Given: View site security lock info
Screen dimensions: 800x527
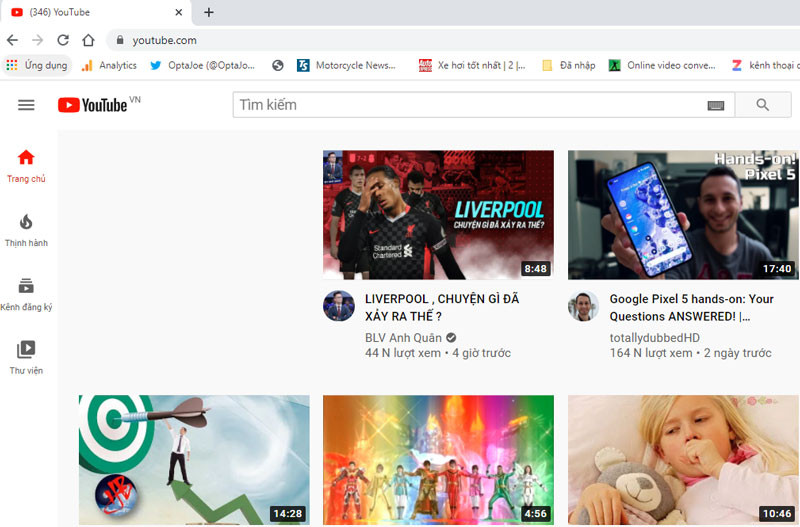Looking at the screenshot, I should click(x=120, y=40).
